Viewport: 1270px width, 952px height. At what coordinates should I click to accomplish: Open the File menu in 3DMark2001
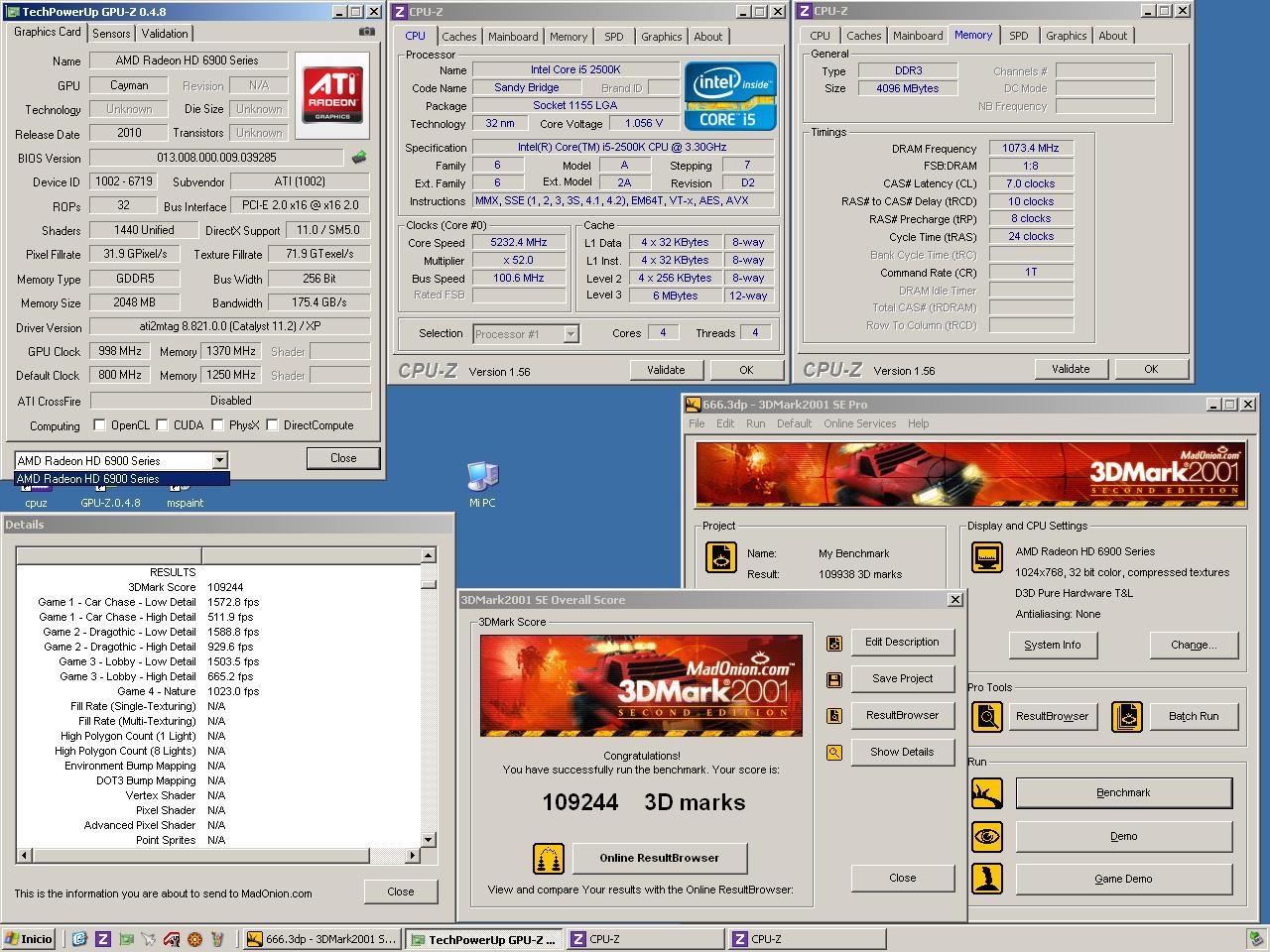[697, 423]
